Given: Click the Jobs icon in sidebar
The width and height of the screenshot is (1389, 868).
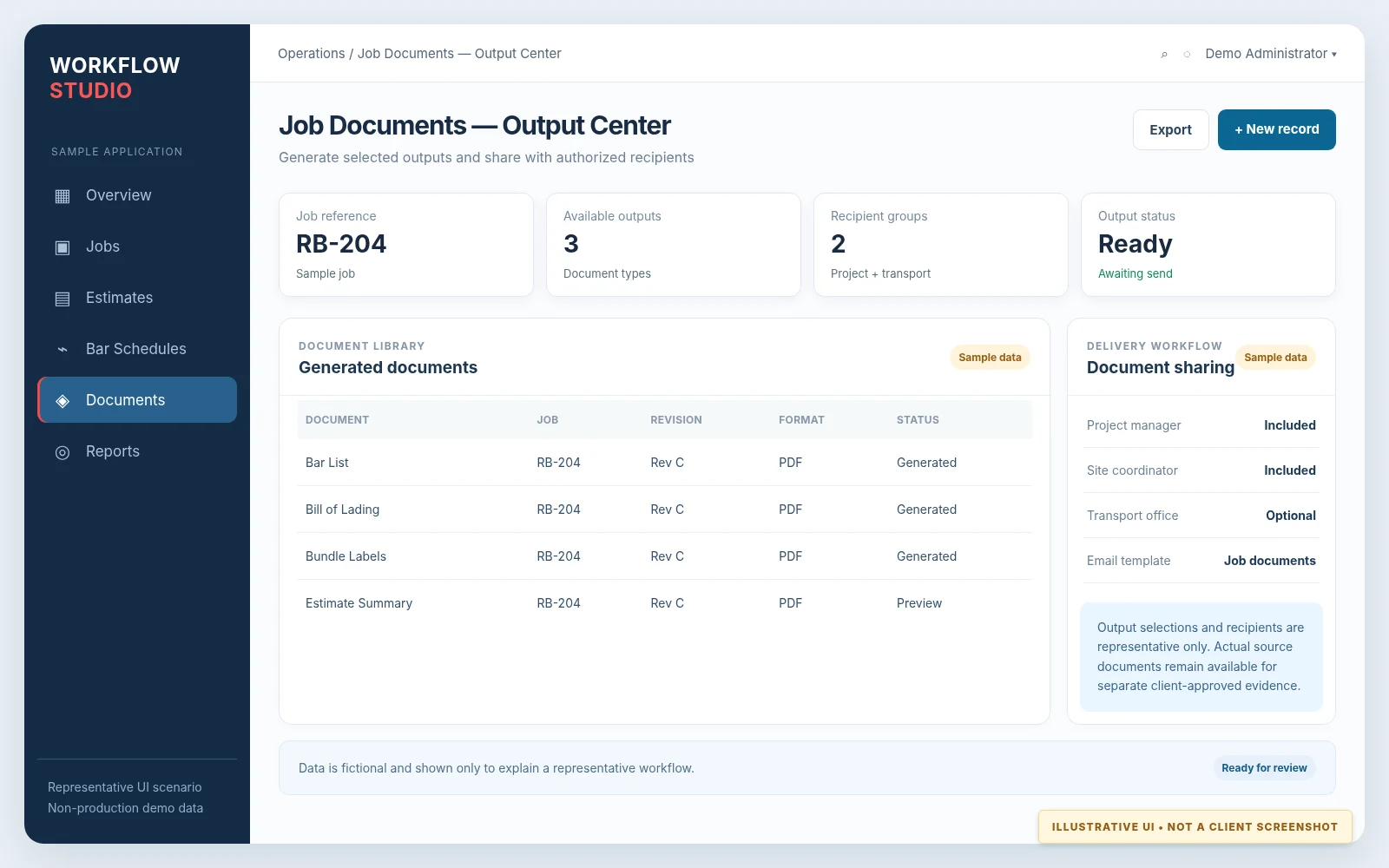Looking at the screenshot, I should coord(63,247).
